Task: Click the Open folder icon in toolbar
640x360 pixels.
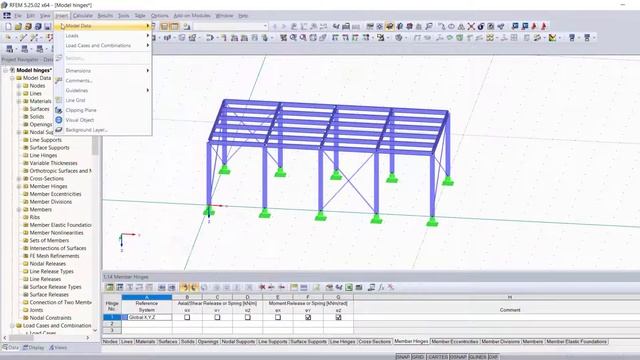Action: pos(18,27)
